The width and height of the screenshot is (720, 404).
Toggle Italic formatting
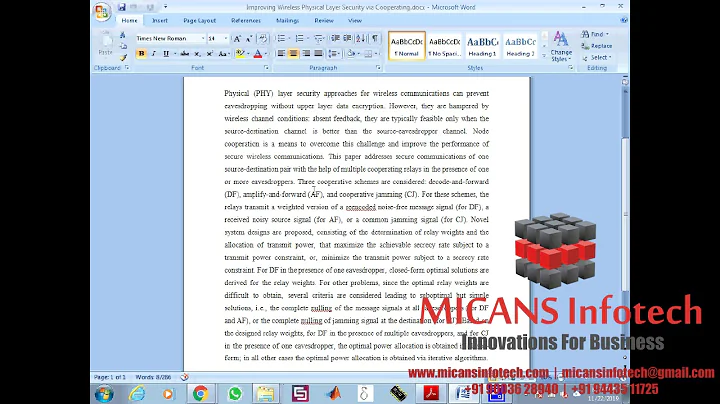point(154,54)
